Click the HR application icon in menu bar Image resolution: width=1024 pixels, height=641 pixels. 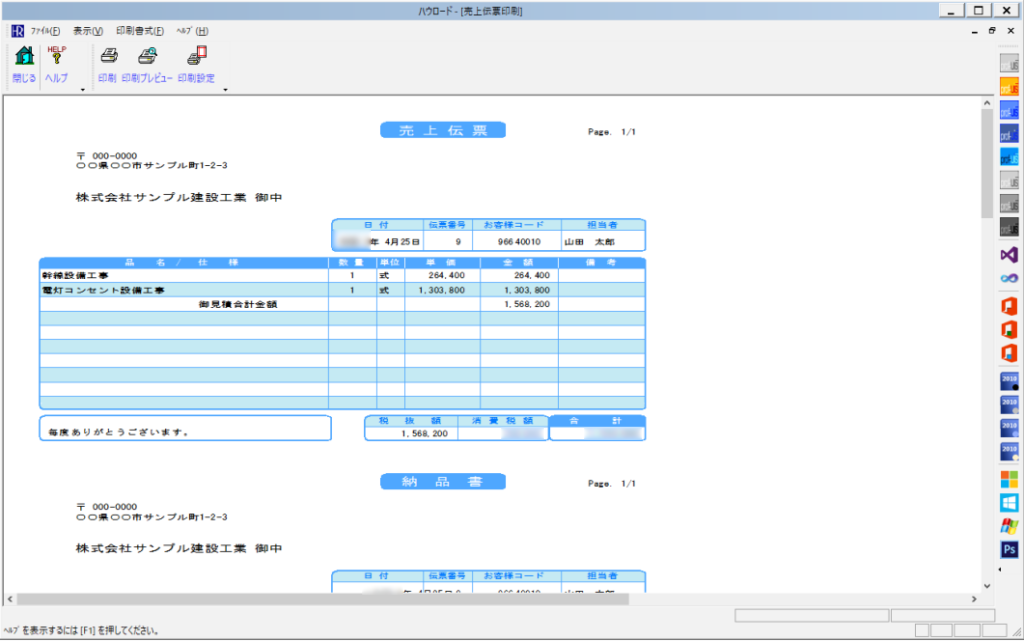[x=17, y=31]
